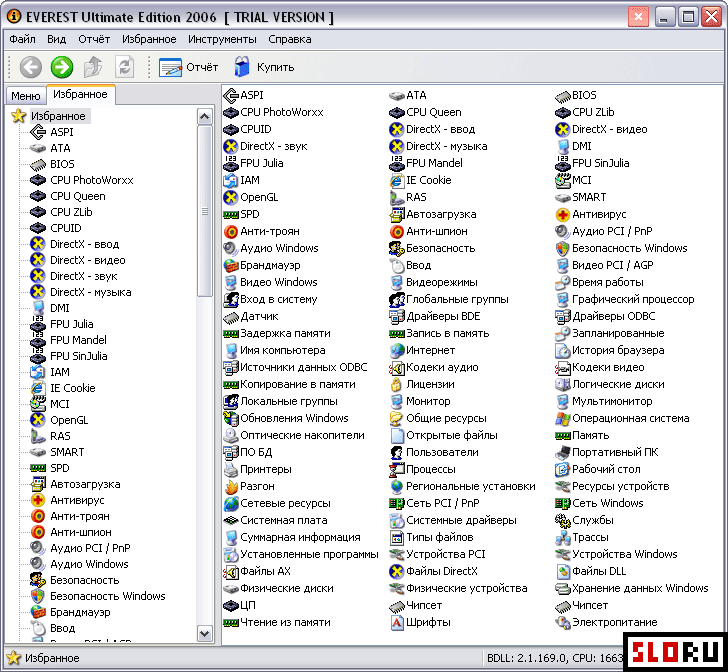This screenshot has height=672, width=728.
Task: Select Автозагрузка in the left tree
Action: [x=85, y=484]
